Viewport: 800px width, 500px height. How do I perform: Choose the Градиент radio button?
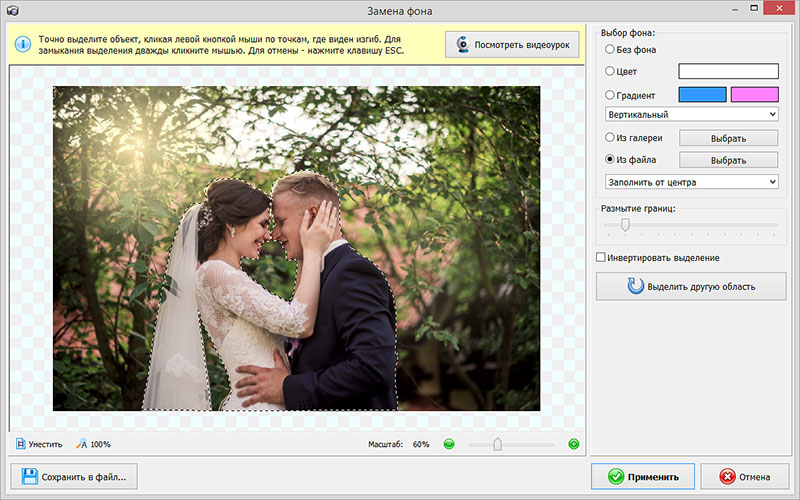[x=610, y=95]
